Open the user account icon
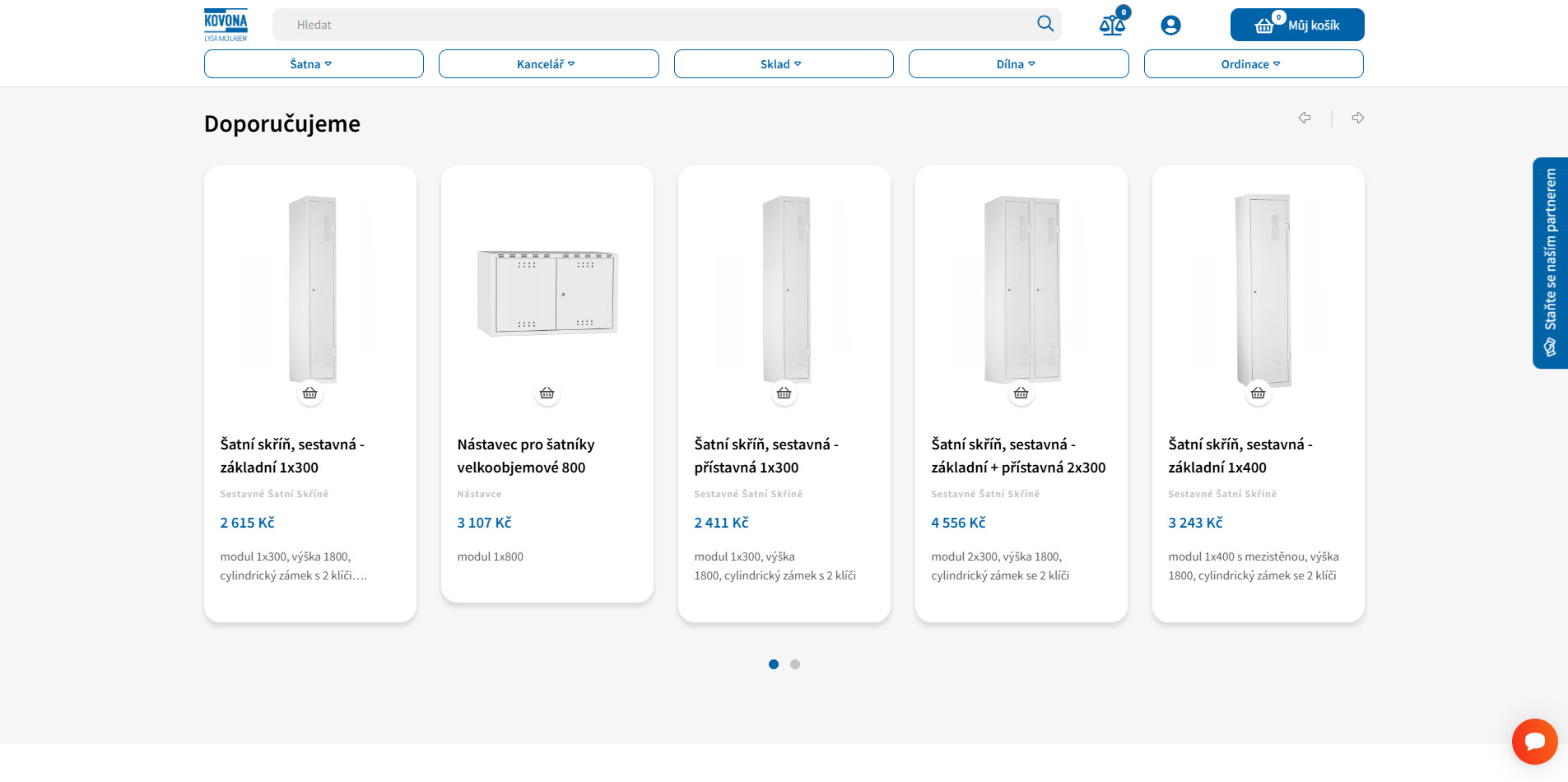 pyautogui.click(x=1170, y=26)
